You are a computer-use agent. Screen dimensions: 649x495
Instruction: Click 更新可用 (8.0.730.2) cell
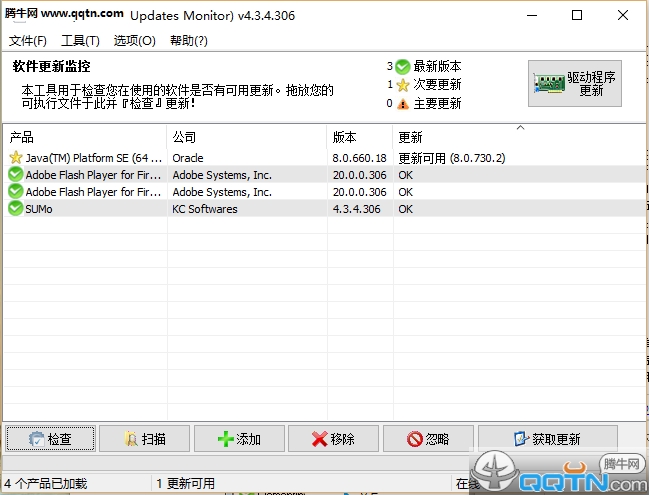(x=452, y=158)
